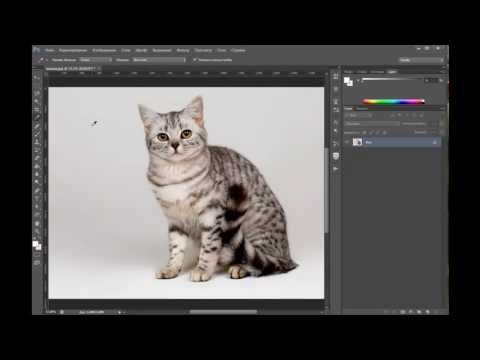
Task: Change screen mode at the toolbar bottom
Action: pos(37,263)
